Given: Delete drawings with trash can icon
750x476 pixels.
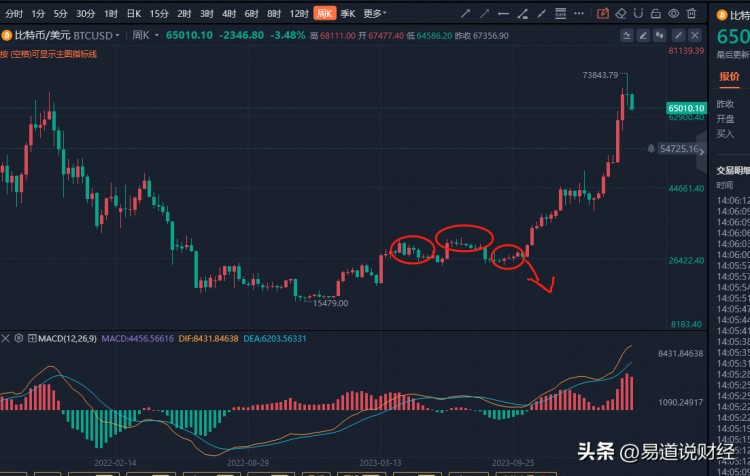Looking at the screenshot, I should (x=691, y=13).
